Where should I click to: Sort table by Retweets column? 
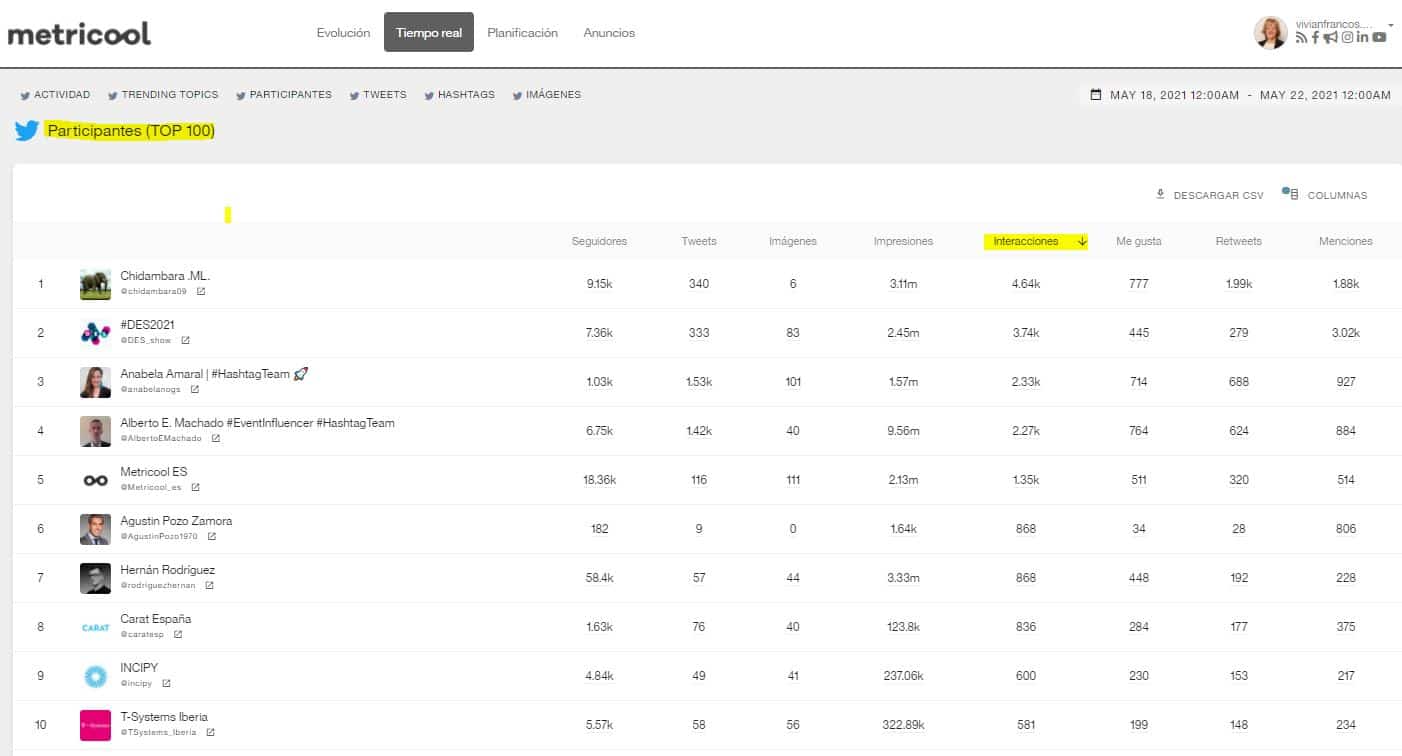1239,241
